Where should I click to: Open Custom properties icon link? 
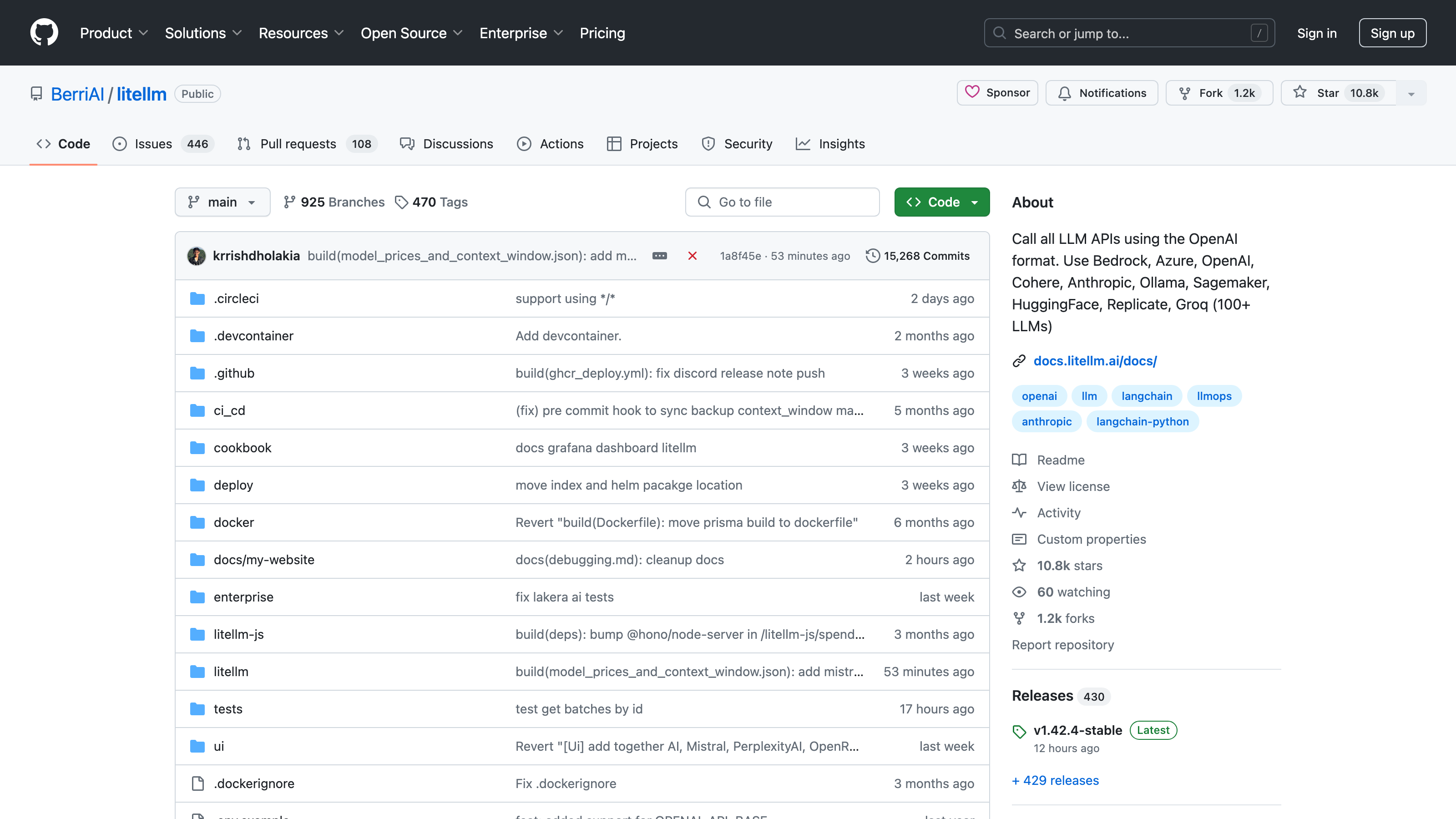pos(1019,539)
